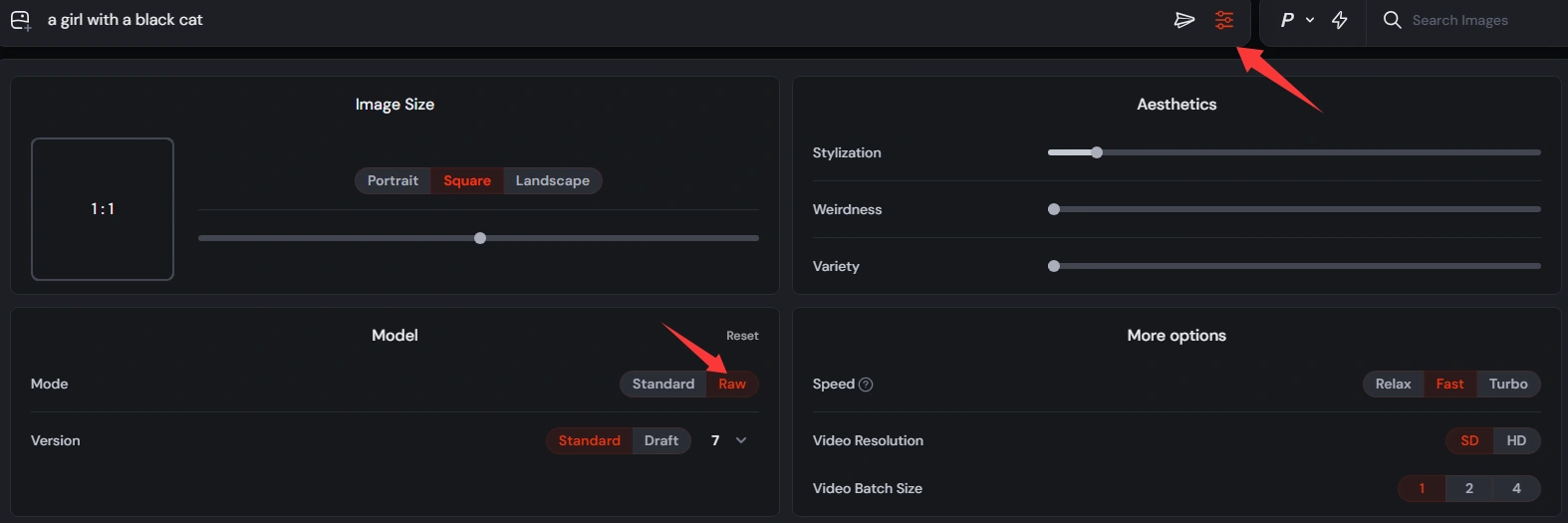This screenshot has width=1568, height=523.
Task: Expand the version 7 dropdown
Action: point(740,440)
